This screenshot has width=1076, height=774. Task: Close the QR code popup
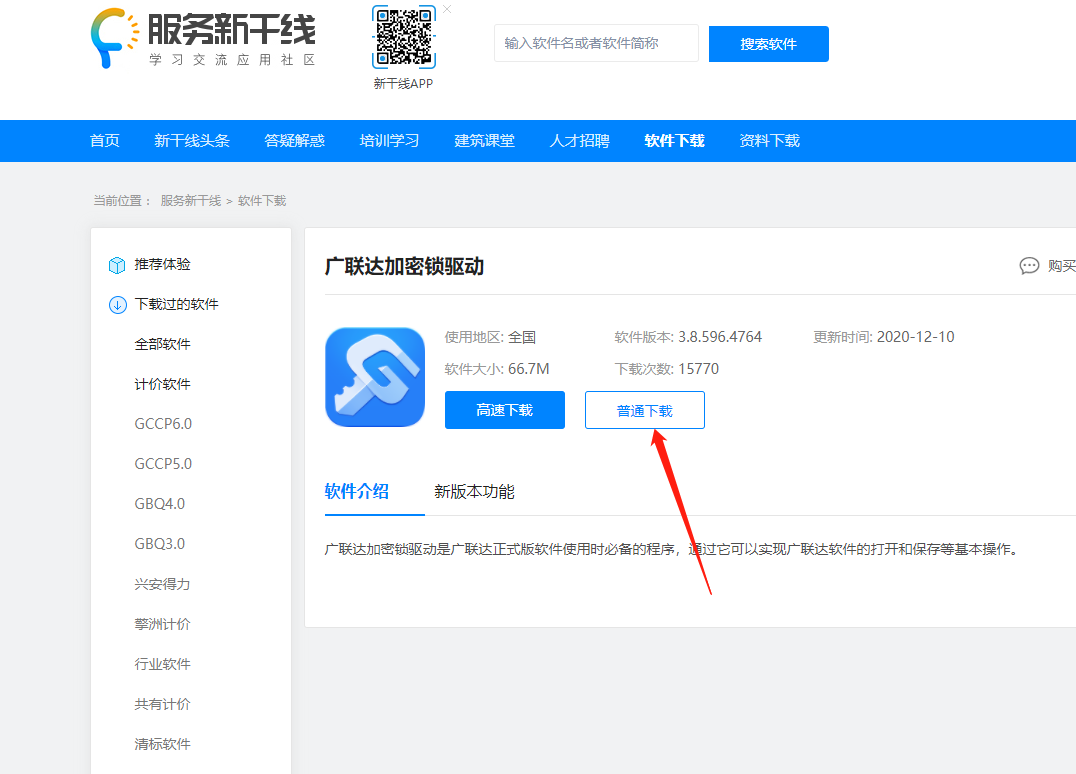(447, 9)
